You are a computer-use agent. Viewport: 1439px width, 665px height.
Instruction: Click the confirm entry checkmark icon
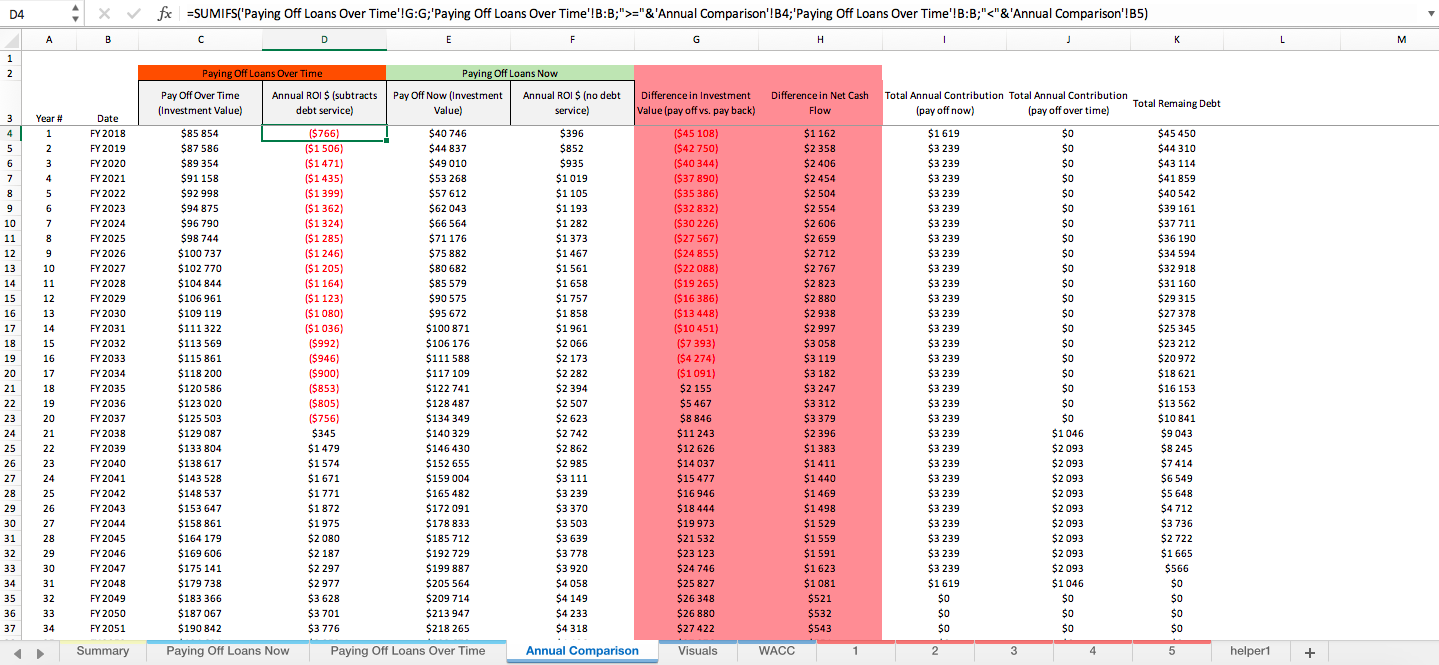coord(134,14)
